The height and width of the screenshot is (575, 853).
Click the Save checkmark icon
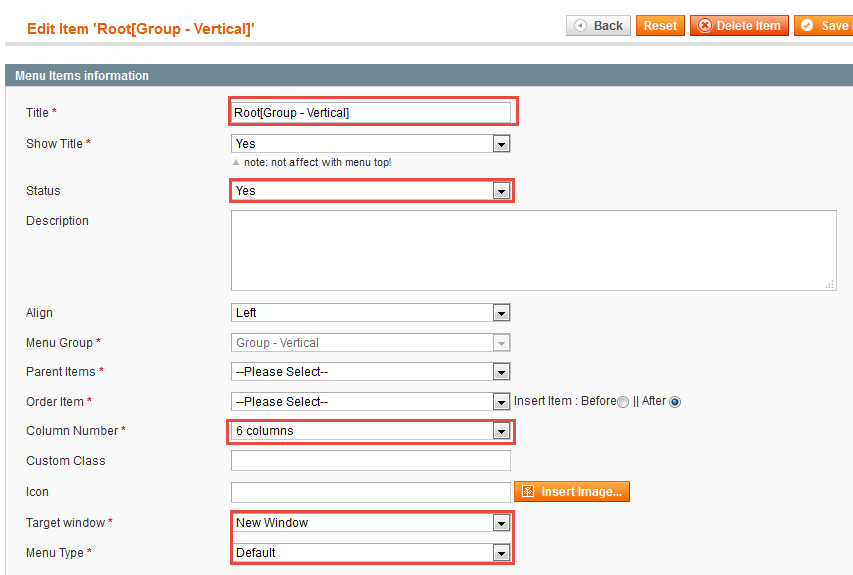click(x=807, y=26)
